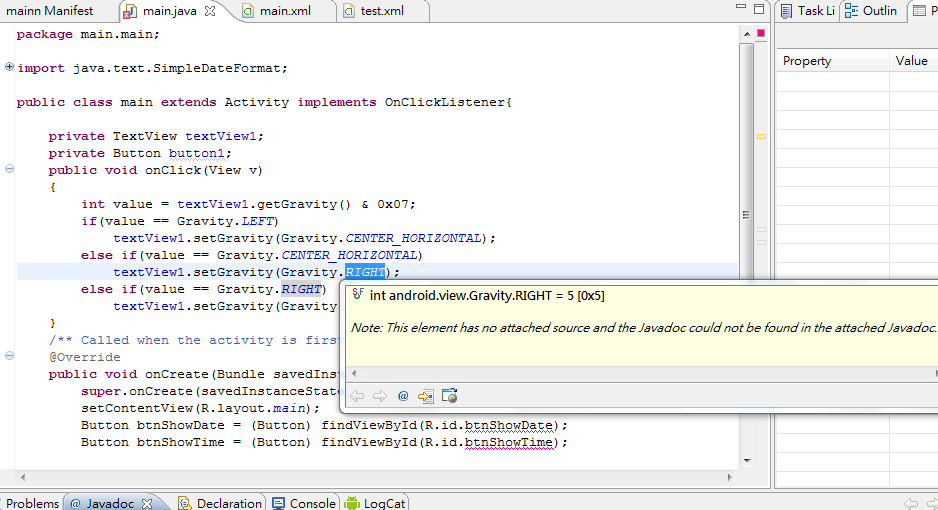
Task: Click the @Override annotation line
Action: (x=84, y=357)
